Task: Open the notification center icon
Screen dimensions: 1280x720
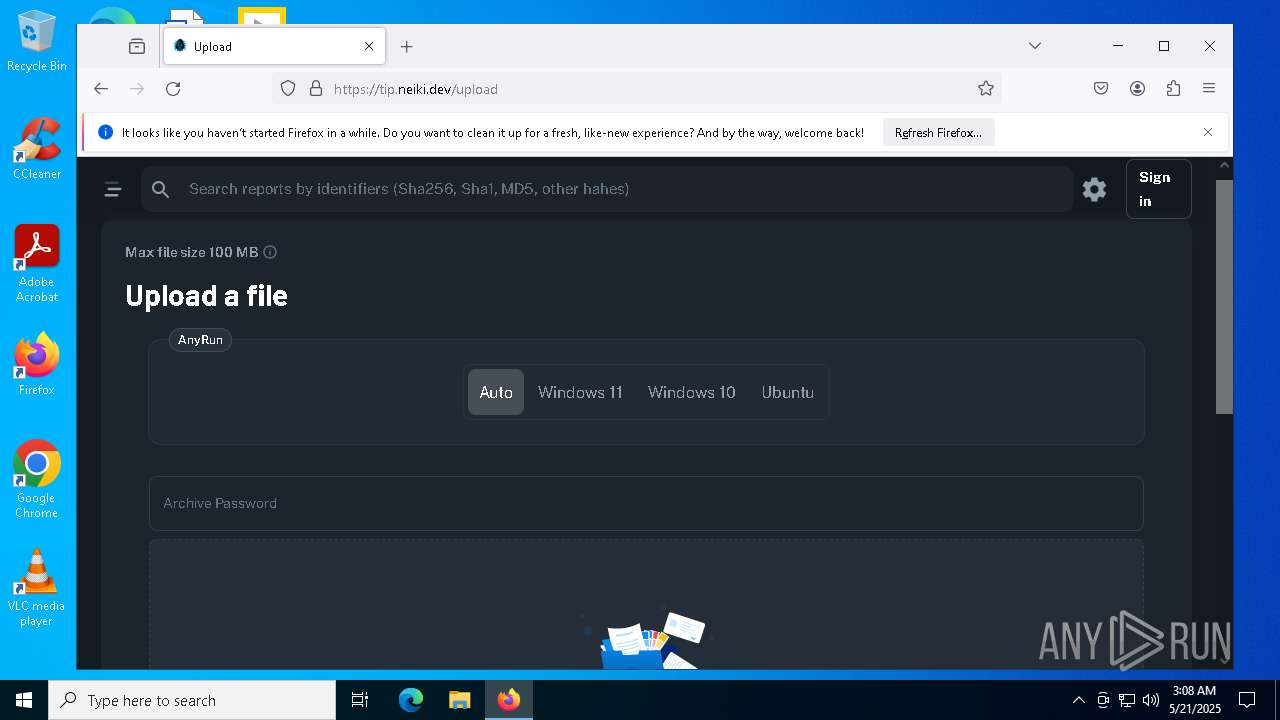Action: click(1247, 700)
